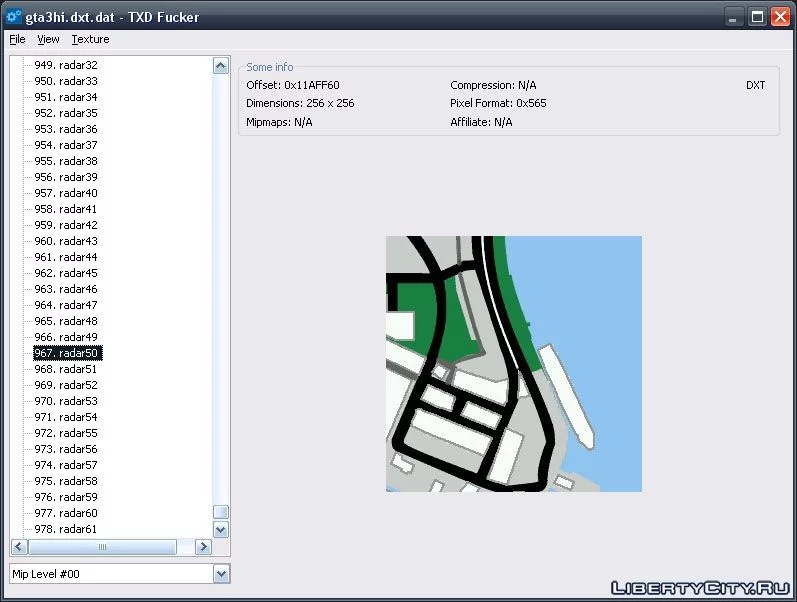Click the Pixel Format: 0x565 text
Screen dimensions: 797x602
[x=498, y=103]
